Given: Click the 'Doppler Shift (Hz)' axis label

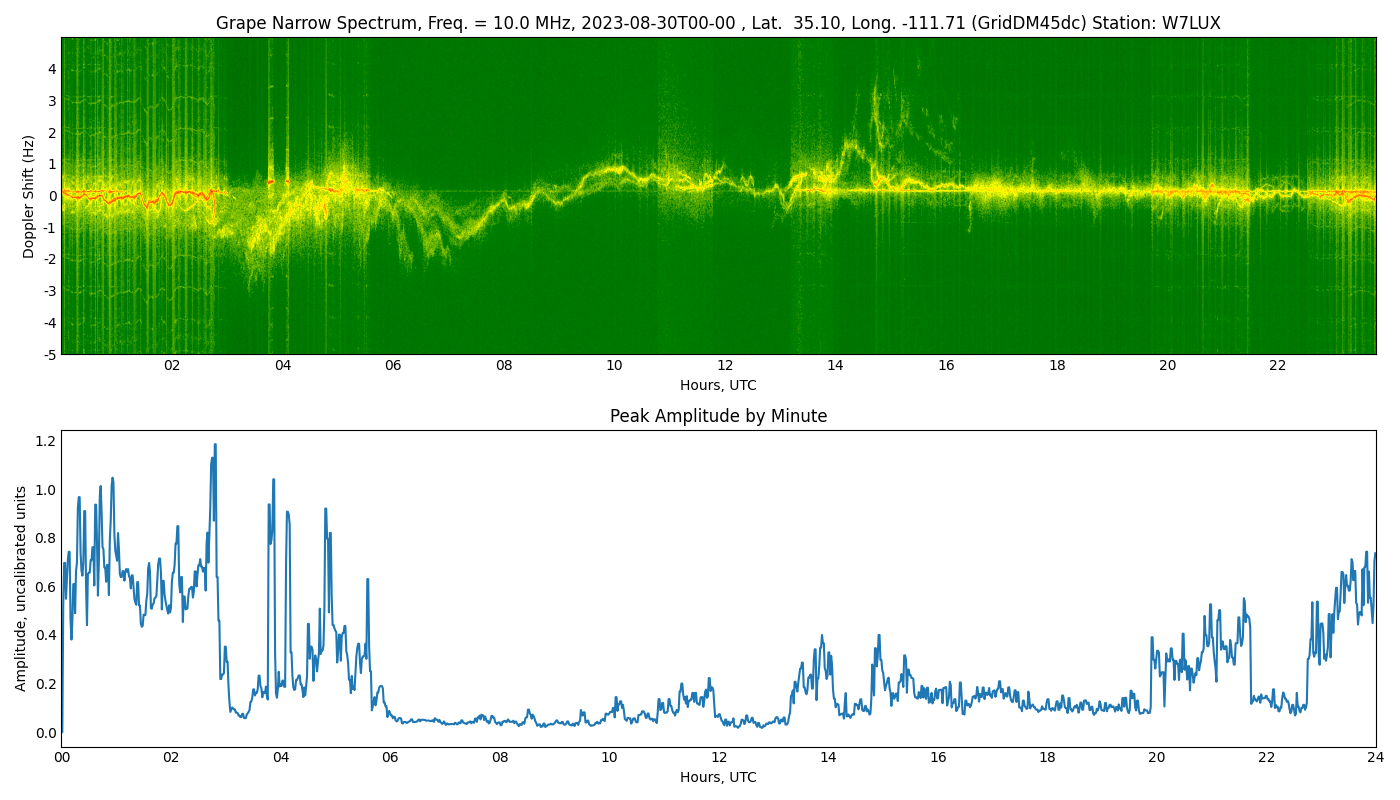Looking at the screenshot, I should click(x=29, y=196).
